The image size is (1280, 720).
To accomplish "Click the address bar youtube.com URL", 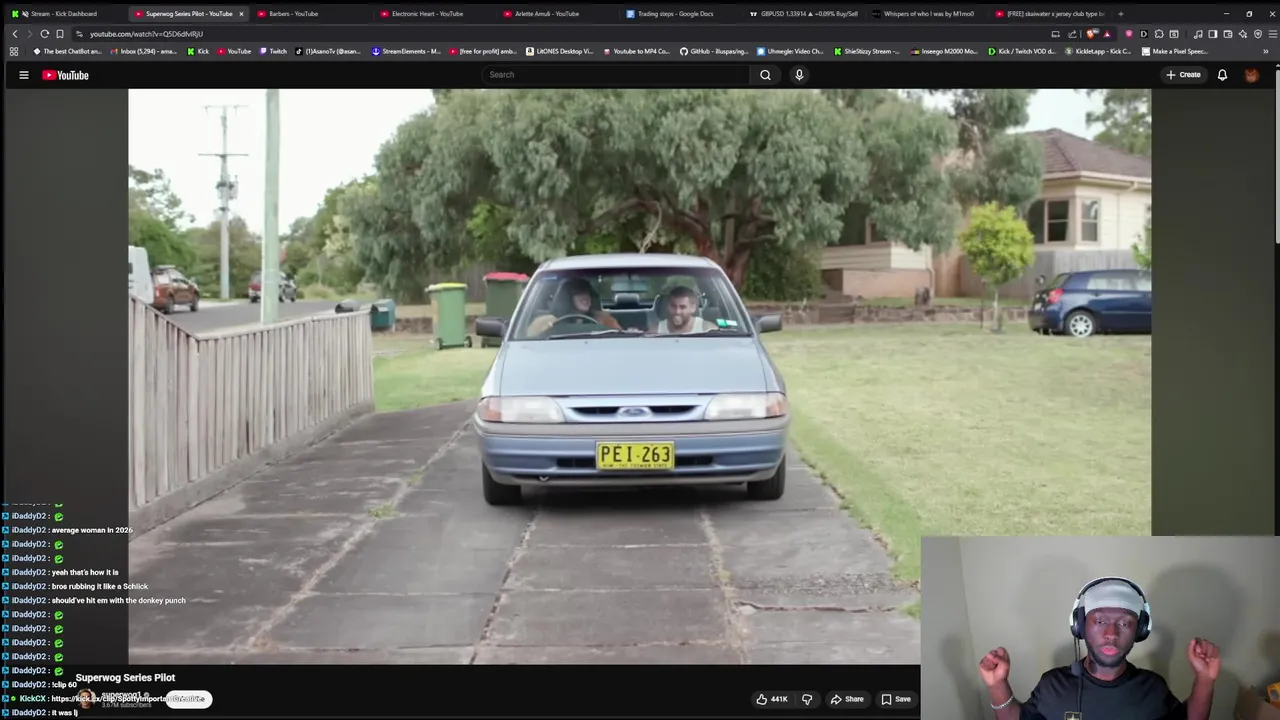I will 146,34.
